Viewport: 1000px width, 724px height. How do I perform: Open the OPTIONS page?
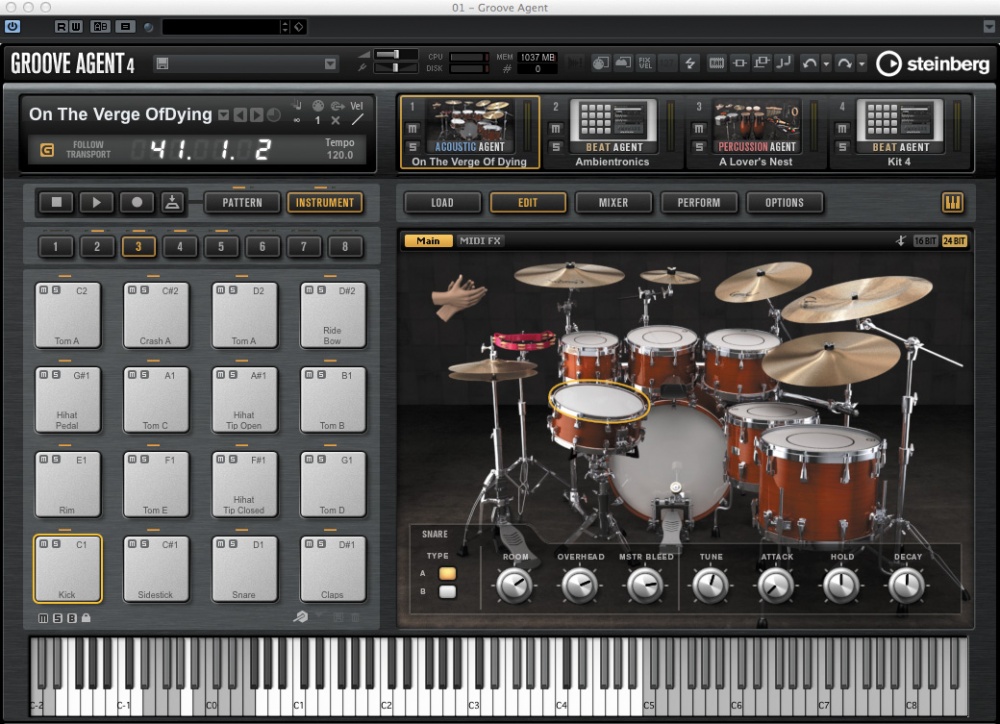[x=784, y=203]
